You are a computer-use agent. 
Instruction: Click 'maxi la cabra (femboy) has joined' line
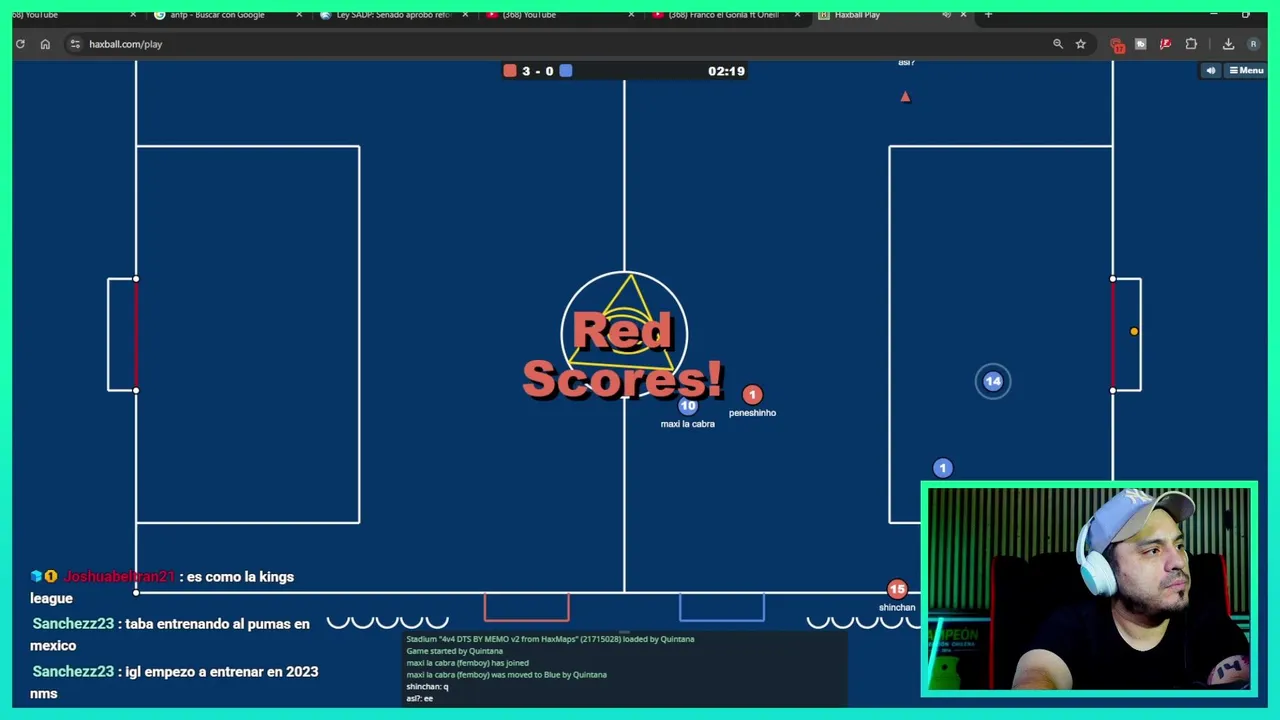[x=467, y=663]
